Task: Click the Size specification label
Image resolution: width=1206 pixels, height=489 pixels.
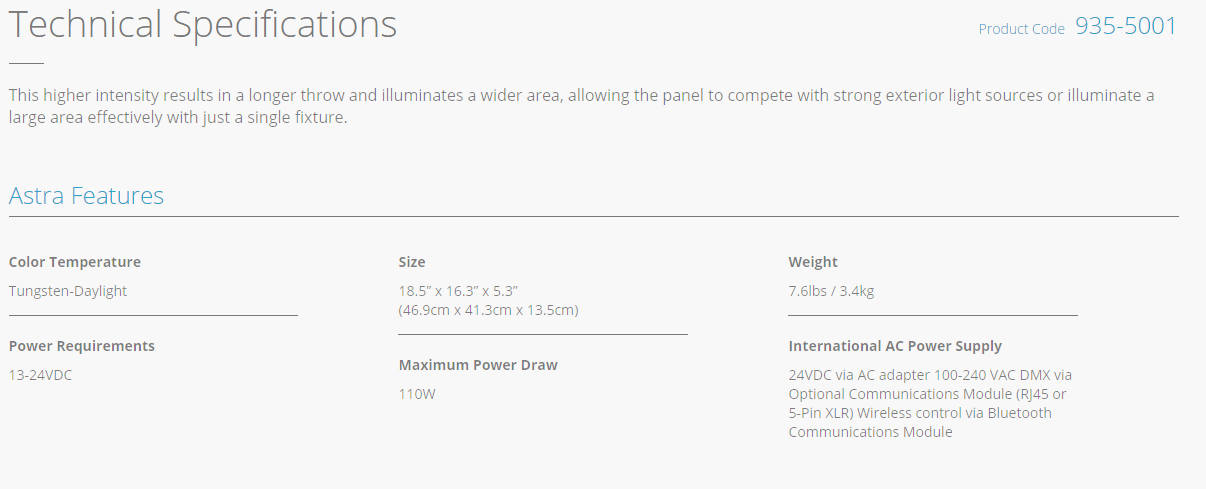Action: point(412,262)
